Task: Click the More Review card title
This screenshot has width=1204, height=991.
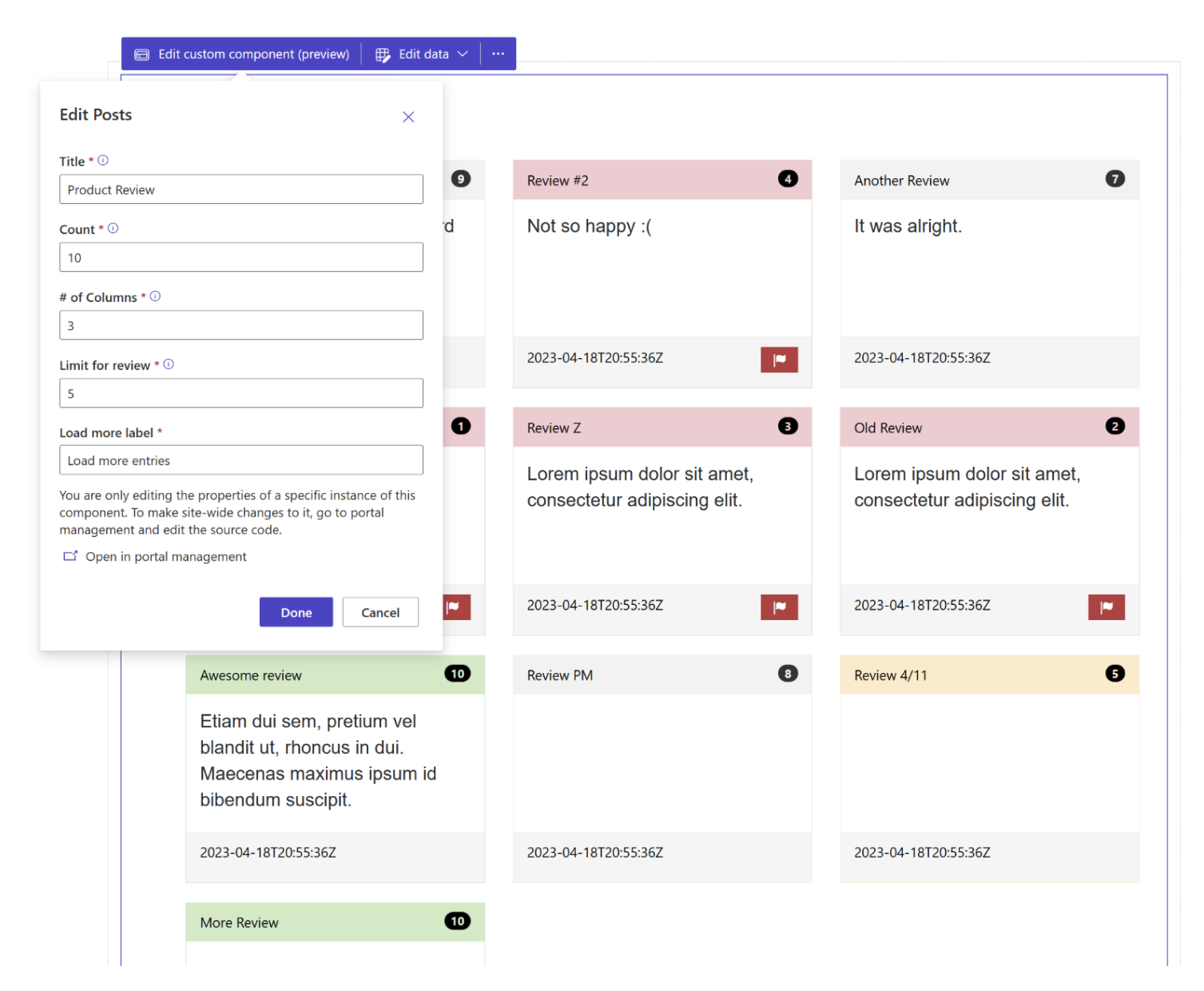Action: [x=240, y=923]
